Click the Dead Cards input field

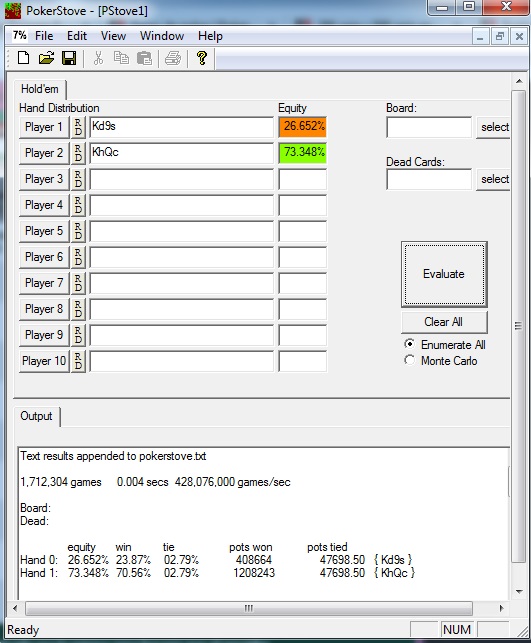429,179
